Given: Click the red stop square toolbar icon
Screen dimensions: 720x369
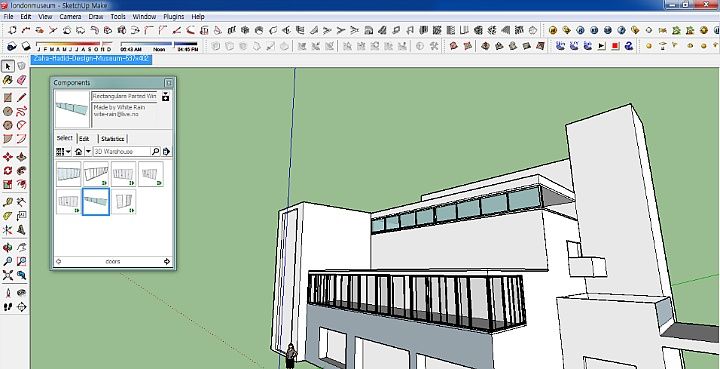Looking at the screenshot, I should [x=615, y=46].
